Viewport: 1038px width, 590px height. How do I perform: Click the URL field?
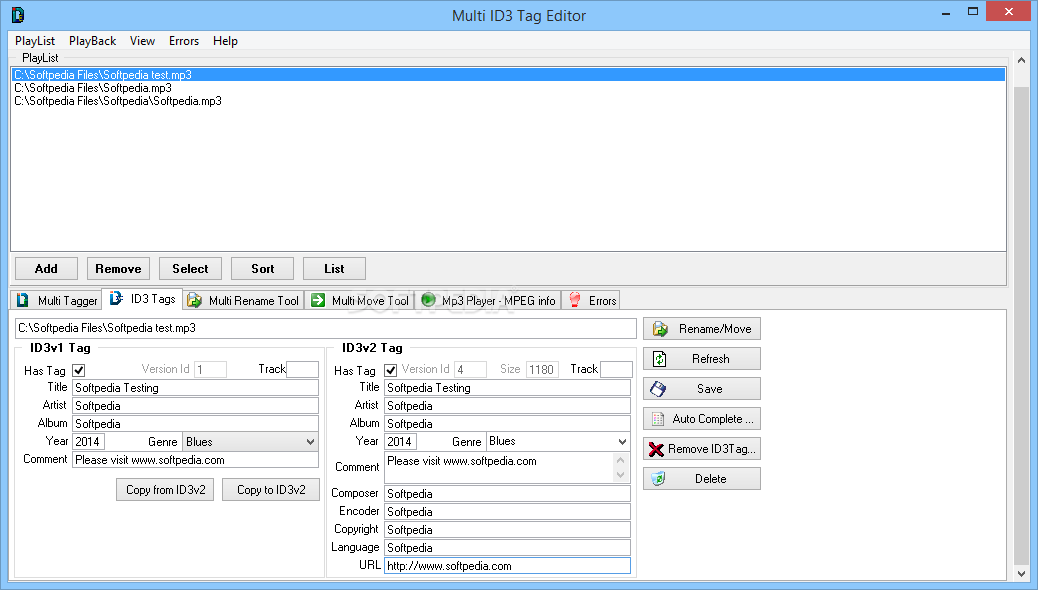coord(507,565)
